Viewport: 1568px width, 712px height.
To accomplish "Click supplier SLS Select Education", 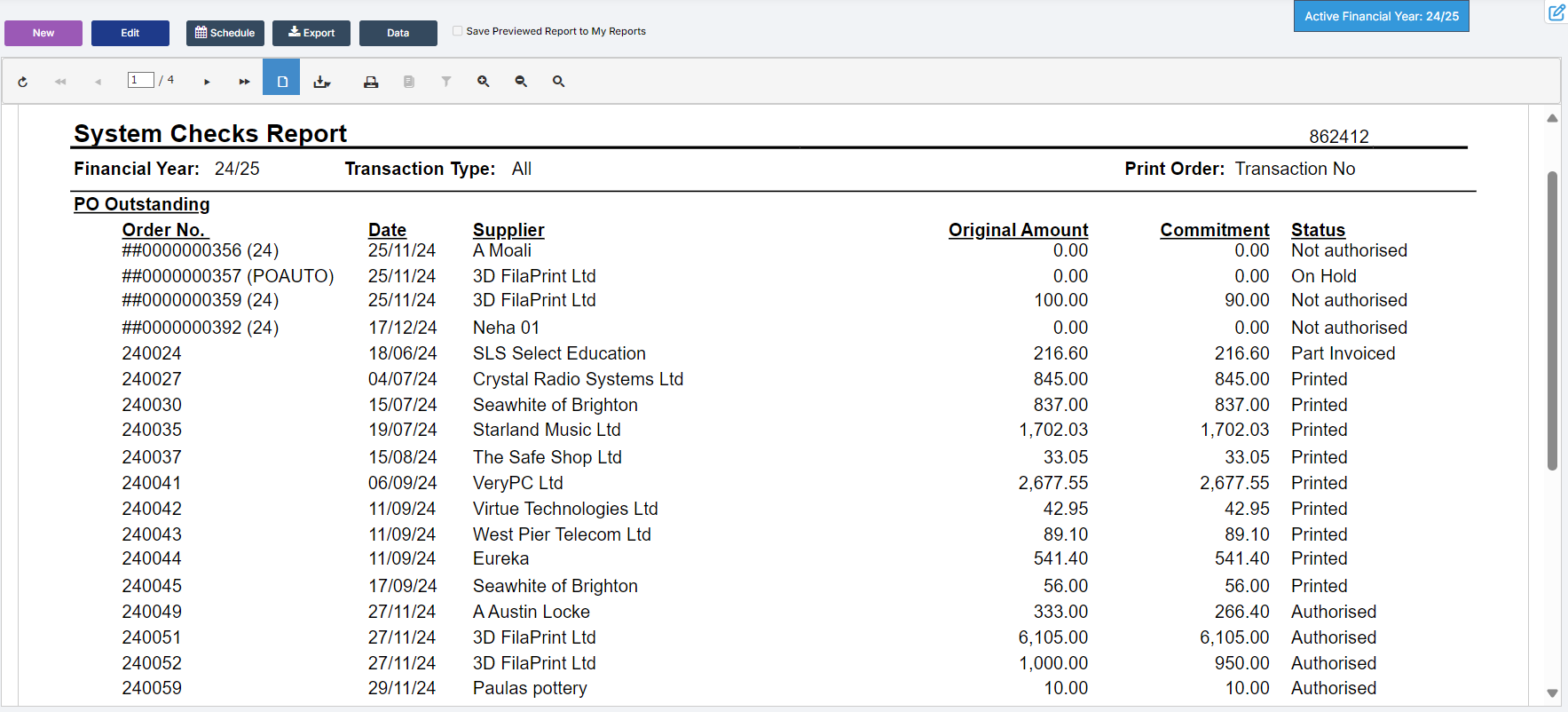I will coord(559,353).
